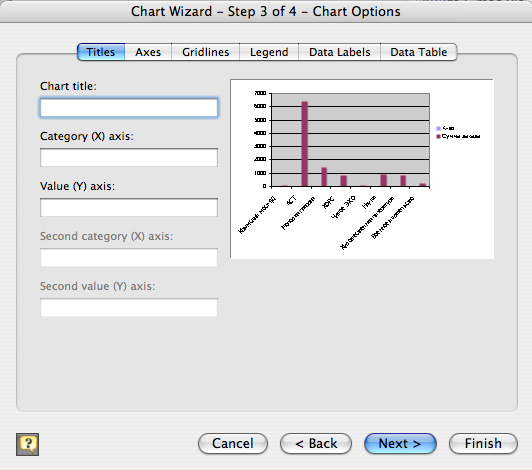Focus the Chart title text field
Viewport: 532px width, 470px height.
pyautogui.click(x=129, y=108)
